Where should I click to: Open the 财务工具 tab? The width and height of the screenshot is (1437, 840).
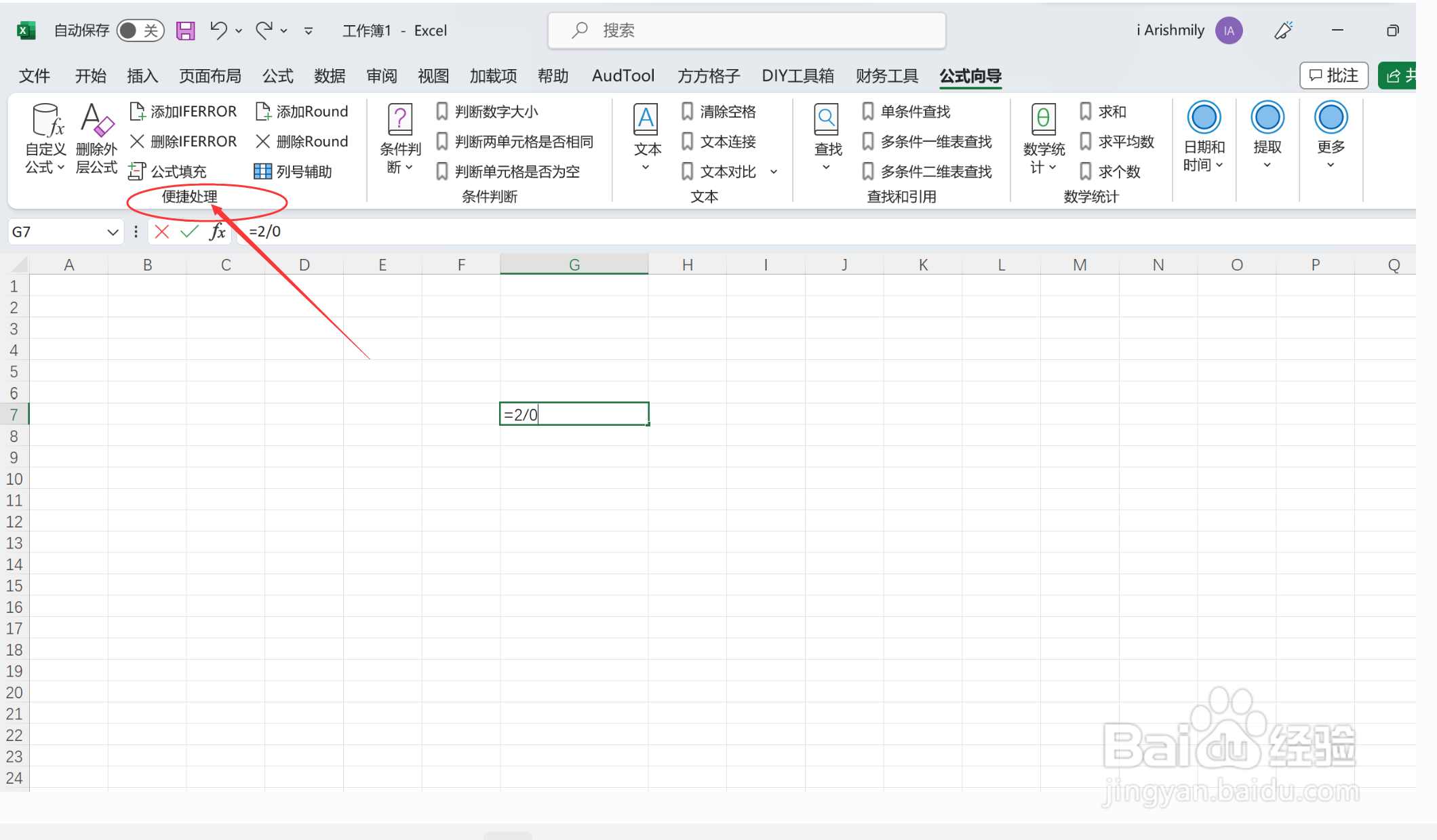tap(887, 76)
